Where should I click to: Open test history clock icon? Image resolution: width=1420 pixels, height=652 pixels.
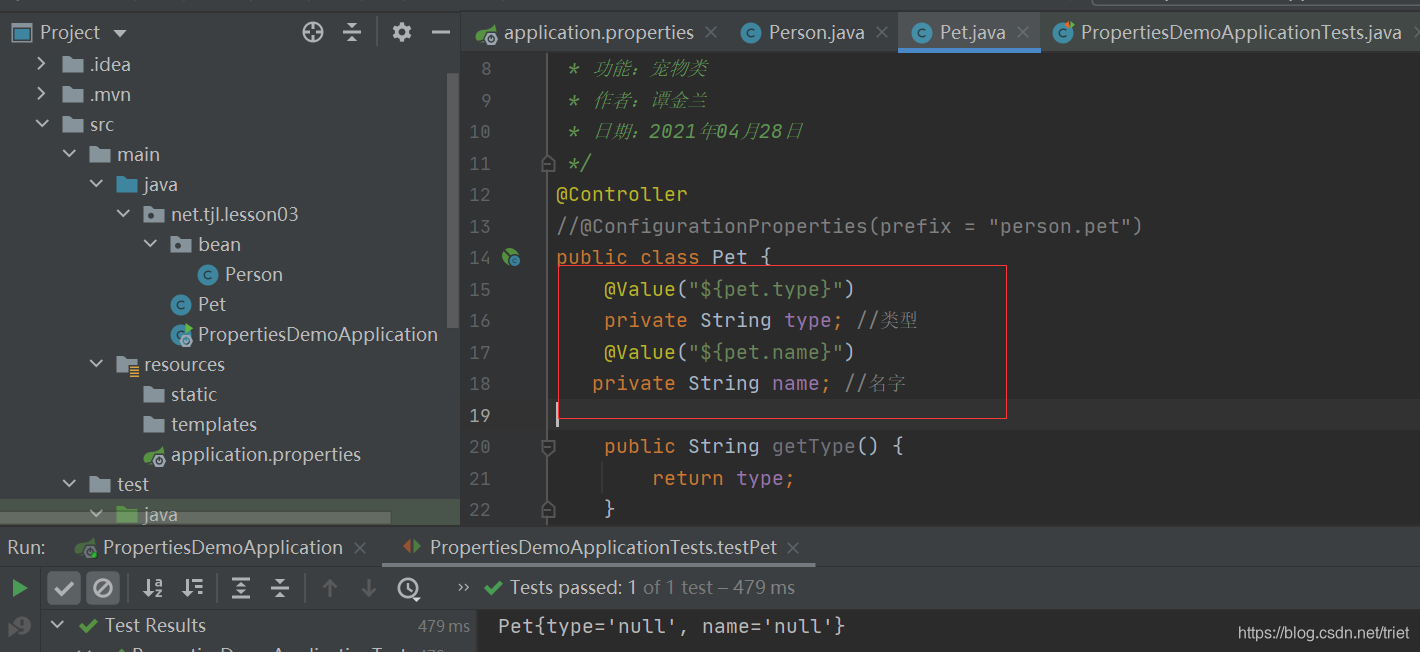(x=408, y=588)
